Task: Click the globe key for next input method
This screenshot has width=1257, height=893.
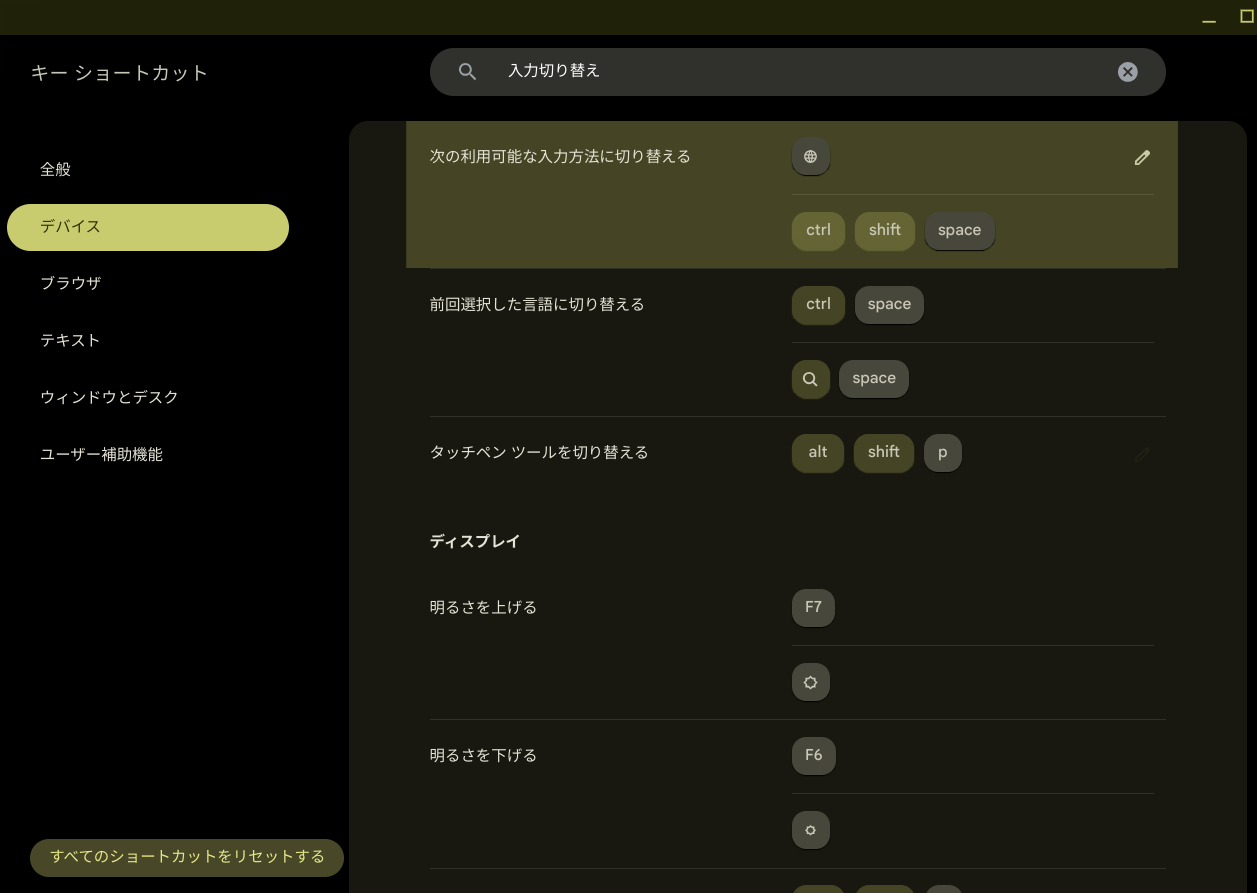Action: click(811, 157)
